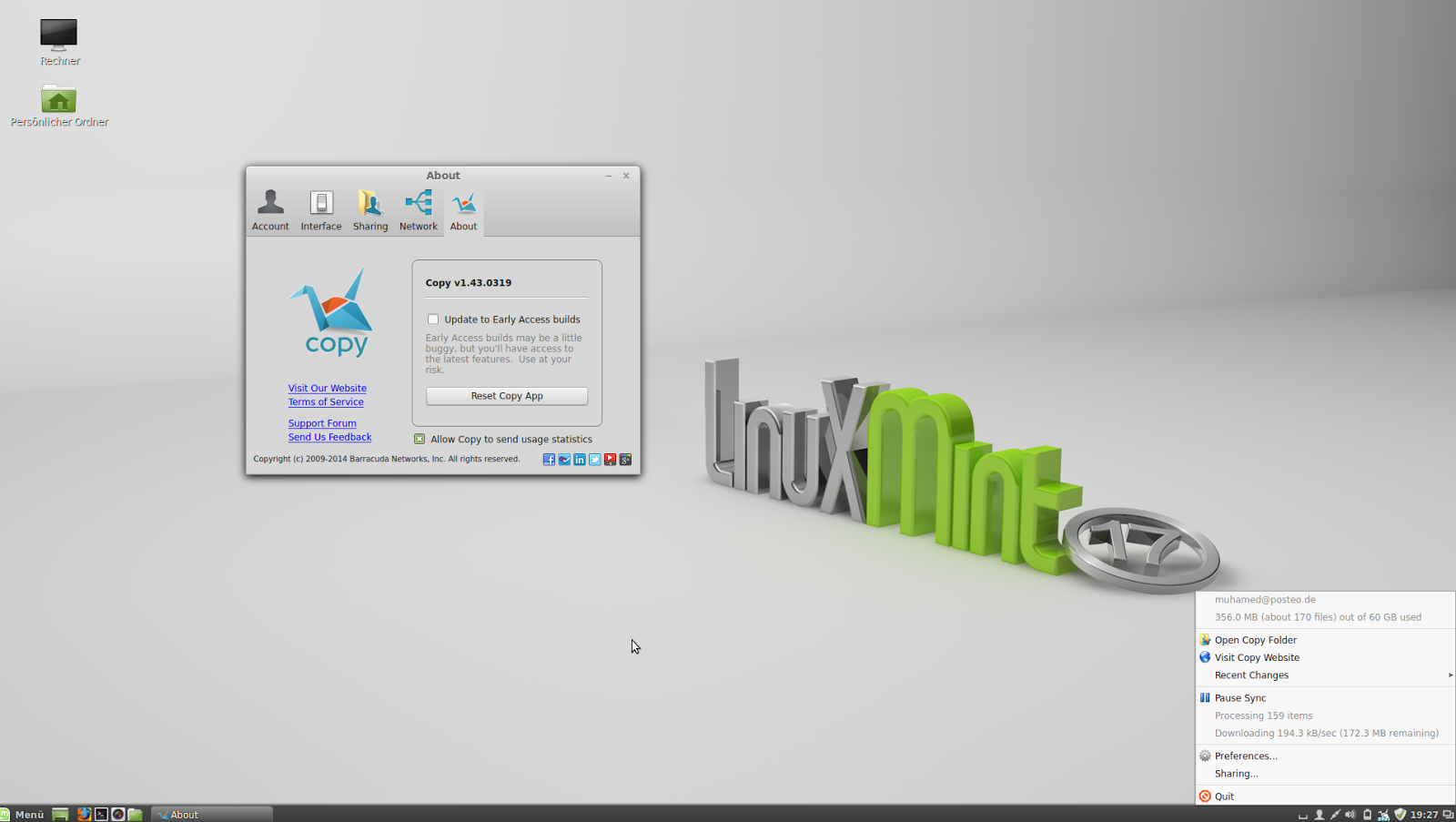Launch Firefox from the panel
Image resolution: width=1456 pixels, height=822 pixels.
84,815
